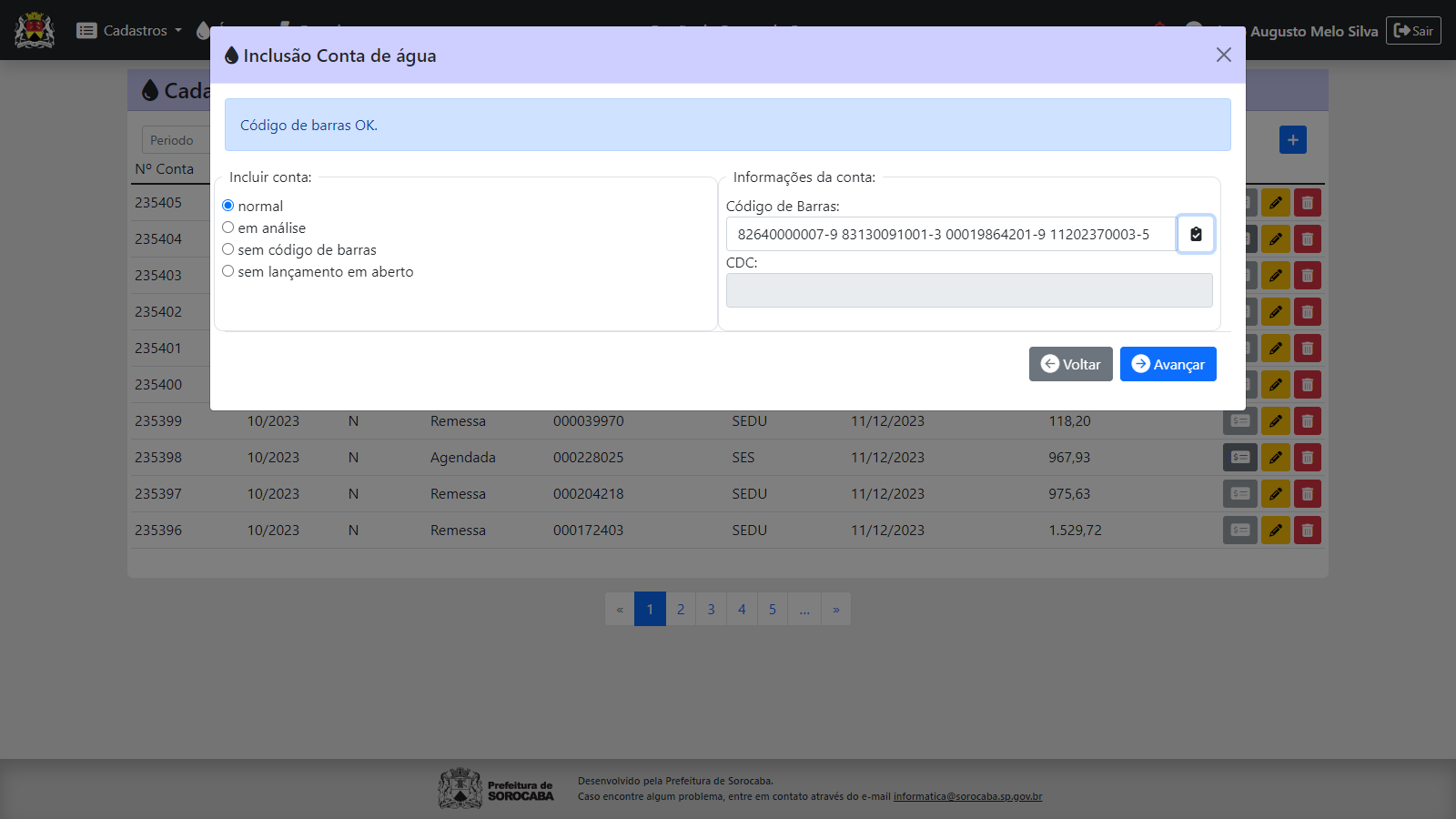This screenshot has height=819, width=1456.
Task: Click the Sorocaba coat of arms logo
Action: (35, 30)
